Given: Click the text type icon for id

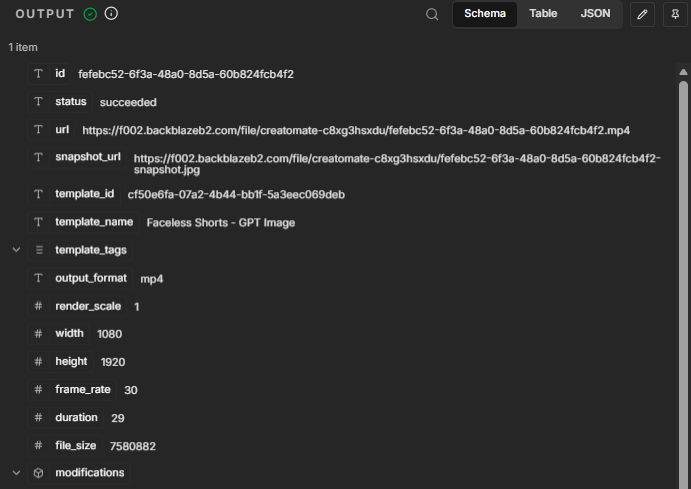Looking at the screenshot, I should (38, 74).
